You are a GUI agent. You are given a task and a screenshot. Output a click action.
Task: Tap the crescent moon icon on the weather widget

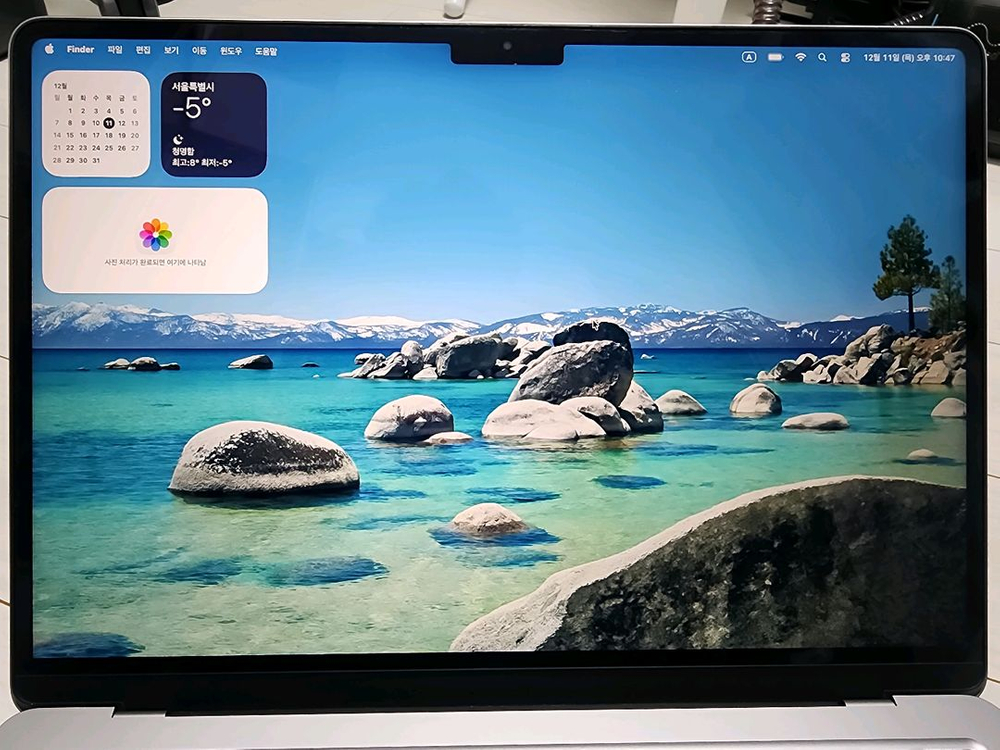click(178, 137)
